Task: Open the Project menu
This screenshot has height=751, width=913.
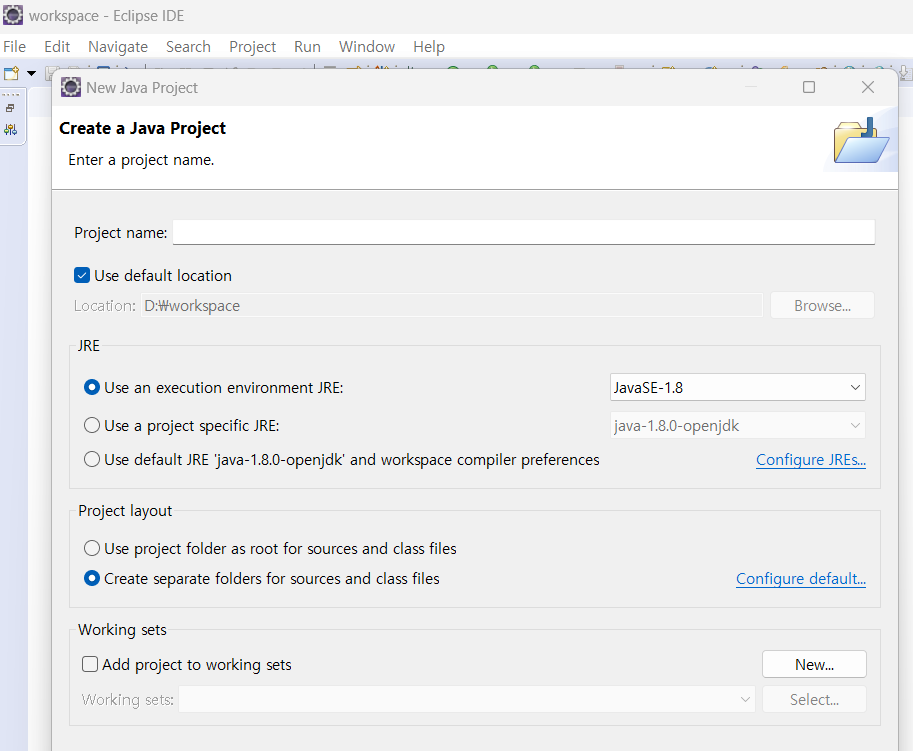Action: [x=252, y=47]
